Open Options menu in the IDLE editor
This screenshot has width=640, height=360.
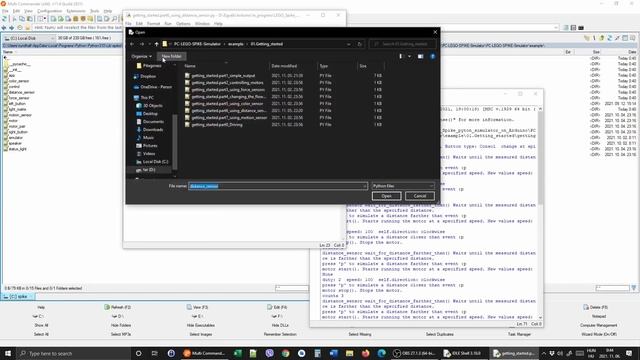point(183,24)
